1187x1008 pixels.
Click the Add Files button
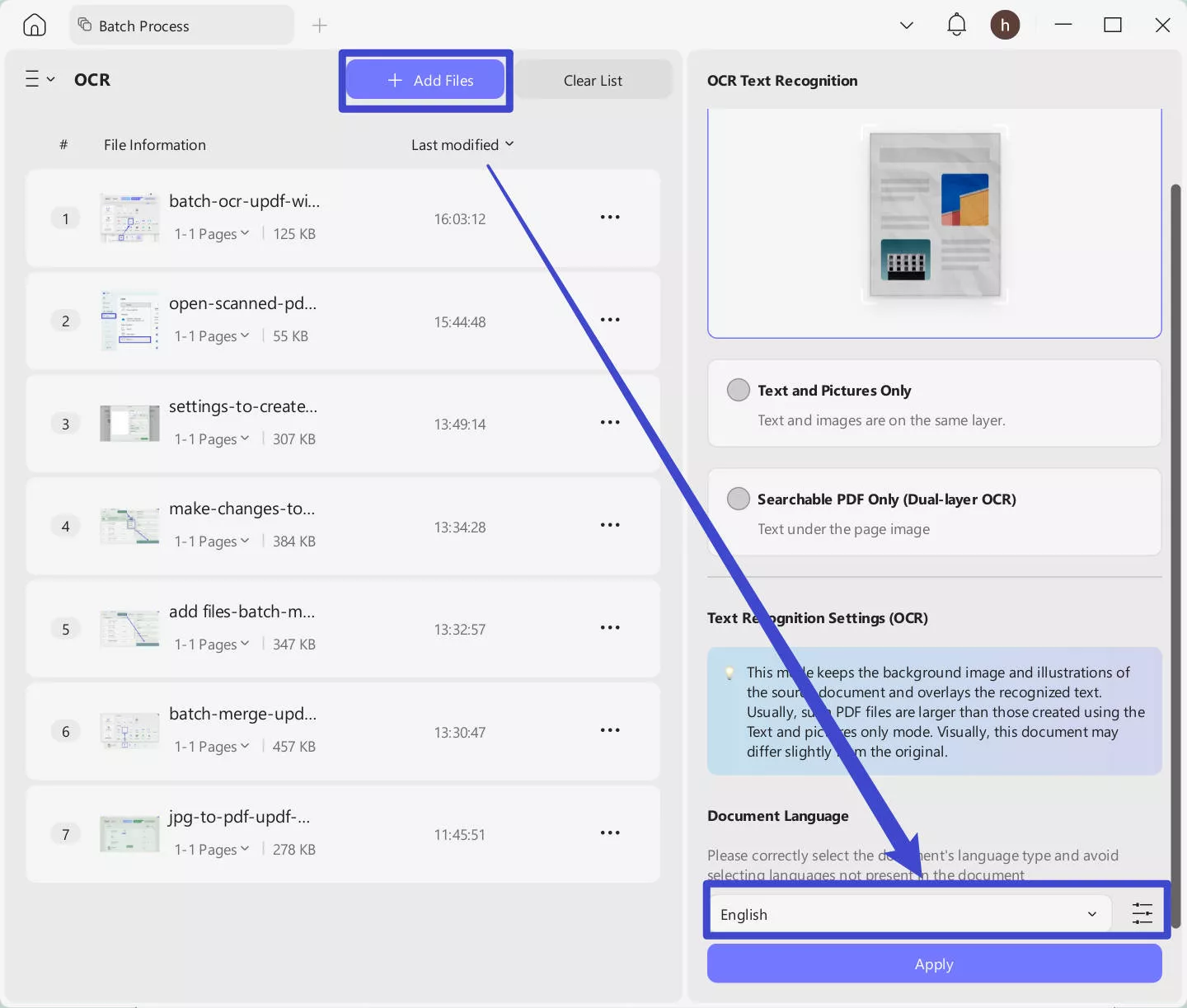click(425, 80)
